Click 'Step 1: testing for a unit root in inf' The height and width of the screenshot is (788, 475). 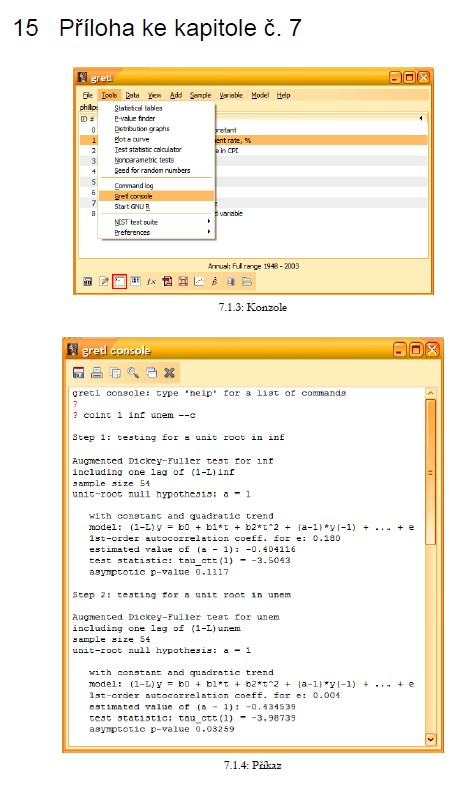tap(178, 437)
